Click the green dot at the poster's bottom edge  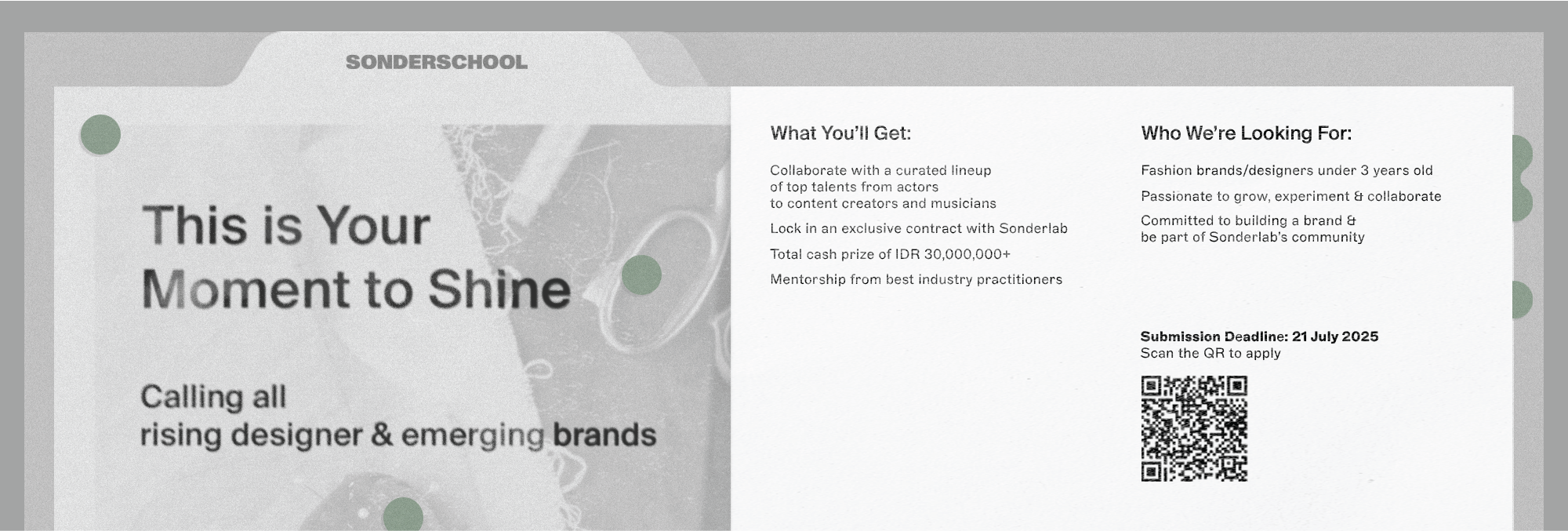click(403, 515)
